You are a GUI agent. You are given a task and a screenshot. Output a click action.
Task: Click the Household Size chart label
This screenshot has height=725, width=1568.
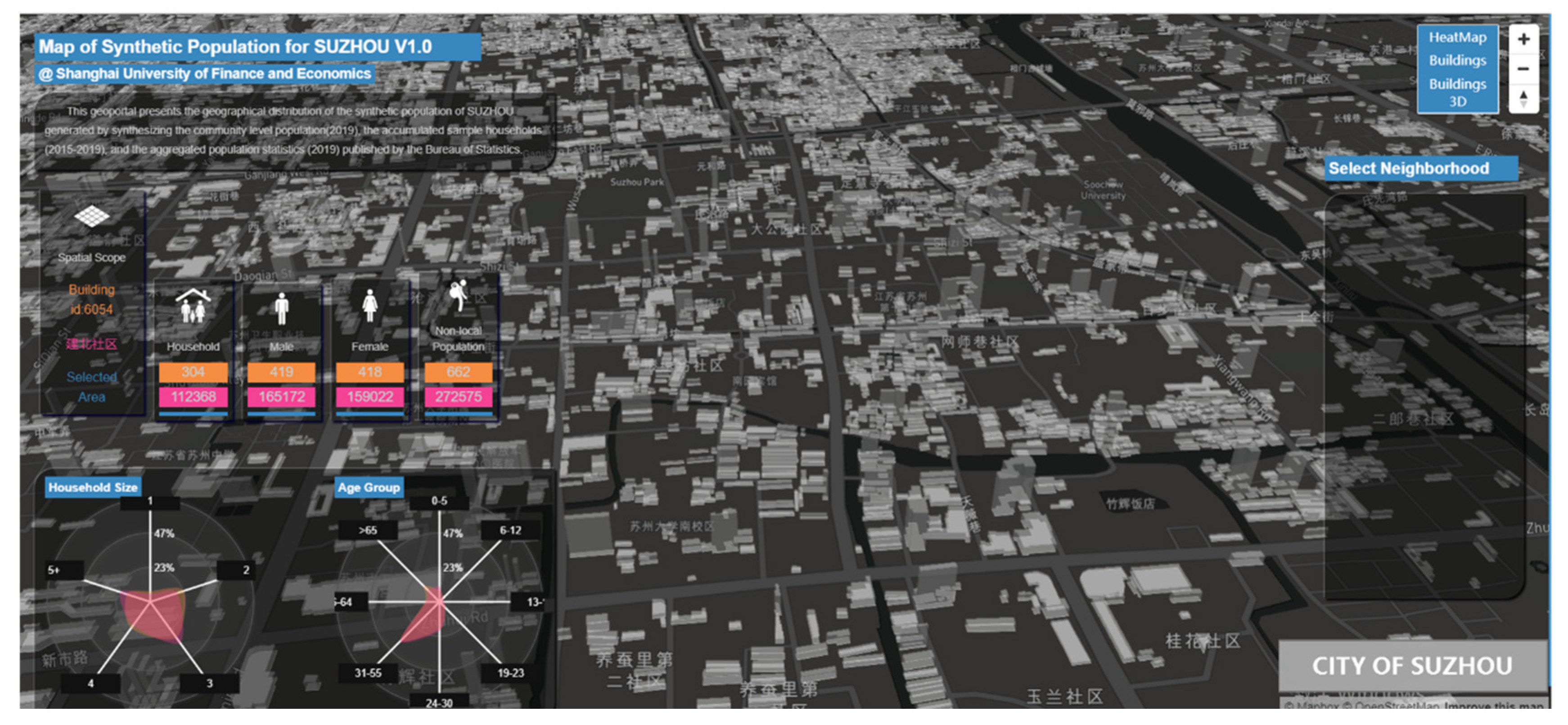[x=93, y=487]
